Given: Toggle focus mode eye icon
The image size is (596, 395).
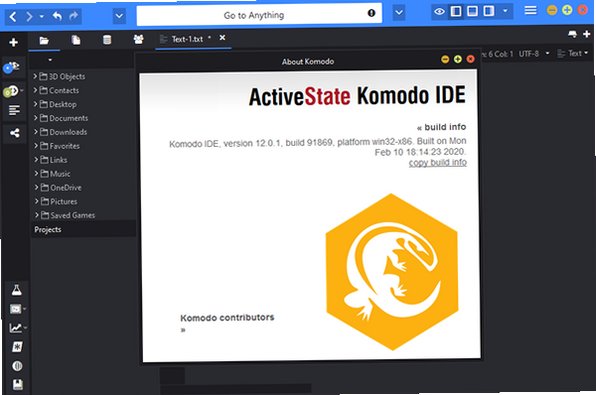Looking at the screenshot, I should 439,11.
